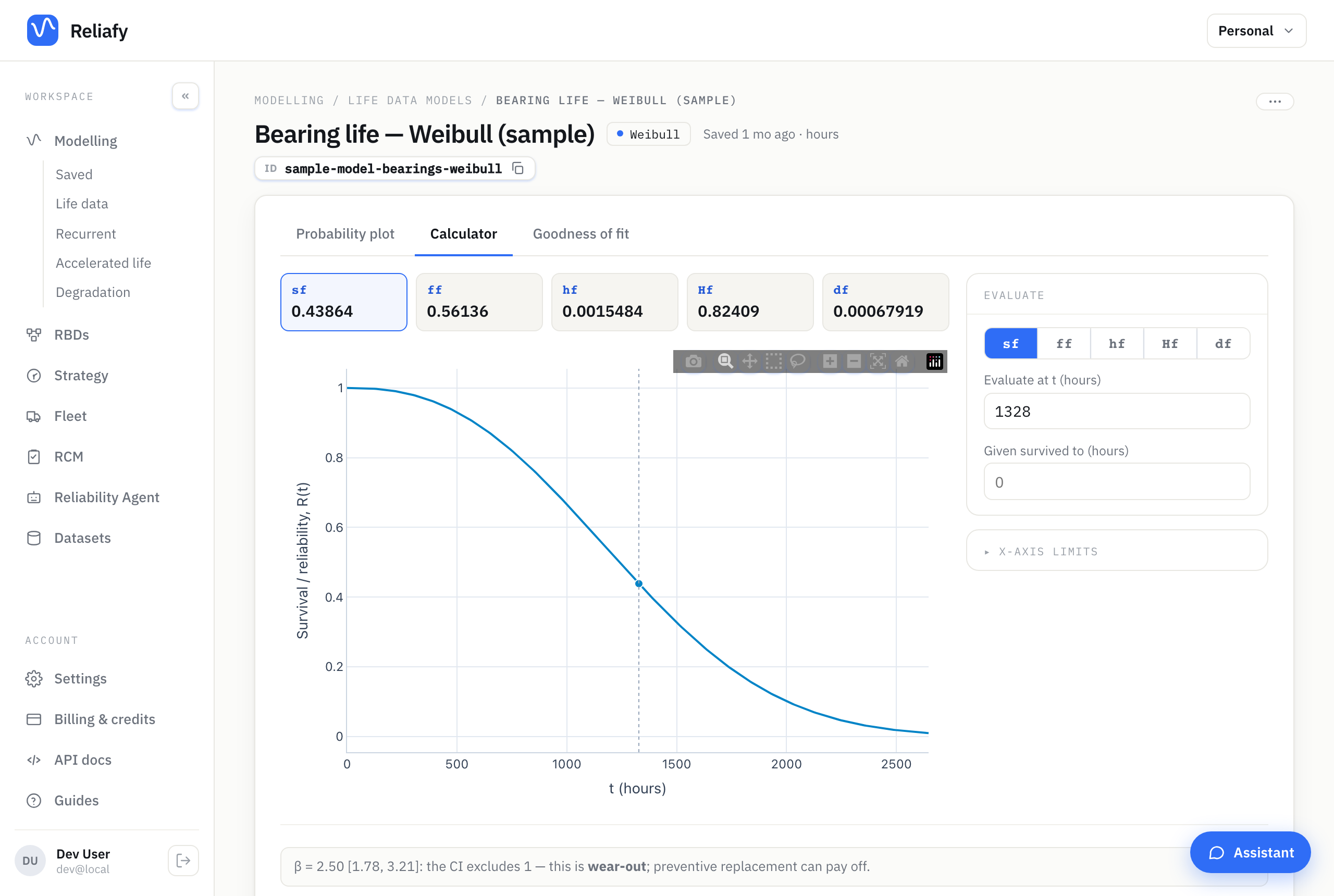Select the Hf 0.82409 result card
The width and height of the screenshot is (1334, 896).
click(750, 302)
